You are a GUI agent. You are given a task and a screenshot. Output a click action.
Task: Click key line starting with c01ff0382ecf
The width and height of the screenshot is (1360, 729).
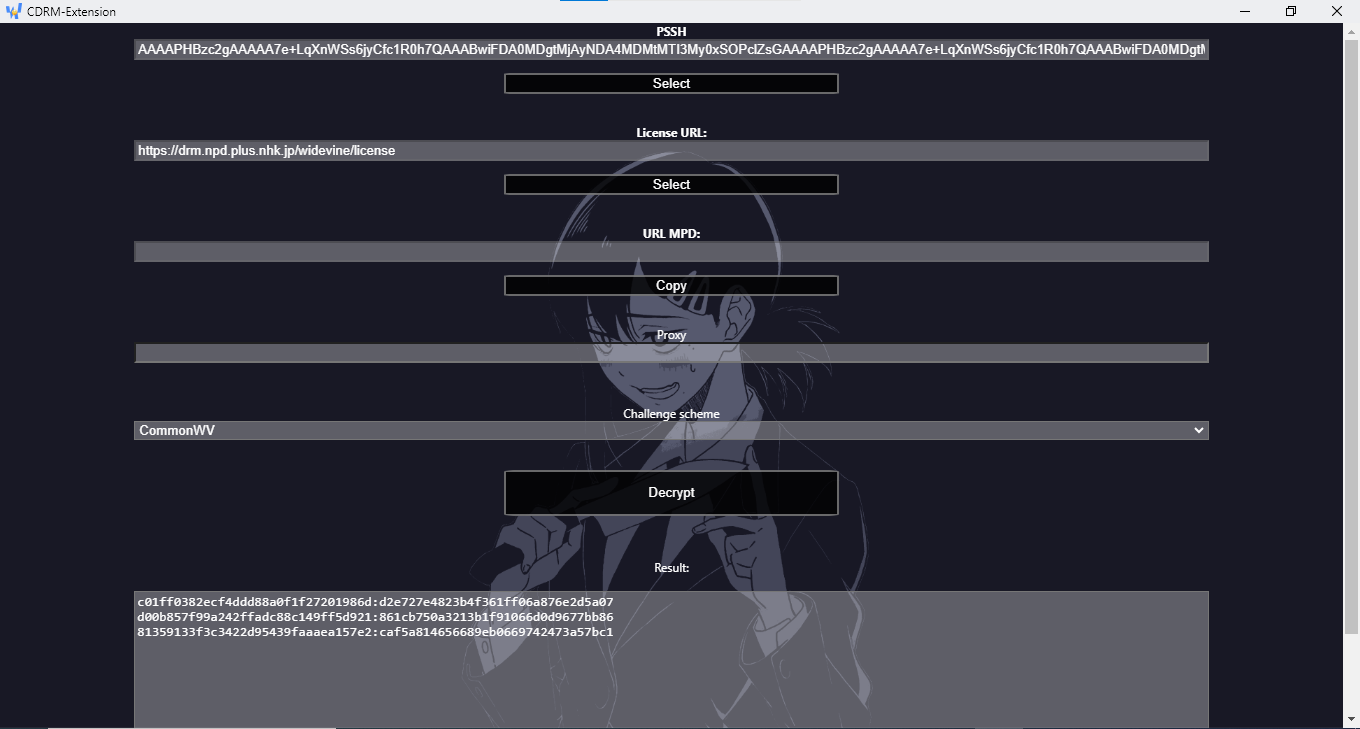click(375, 602)
